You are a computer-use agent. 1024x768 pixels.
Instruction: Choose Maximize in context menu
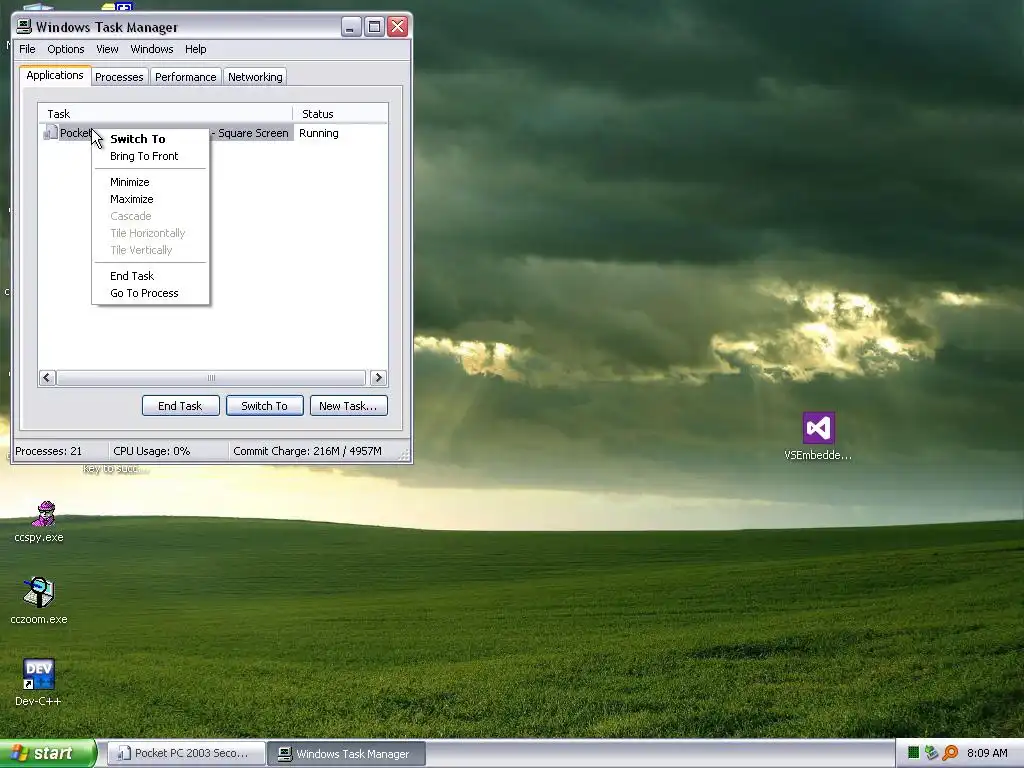[x=150, y=199]
